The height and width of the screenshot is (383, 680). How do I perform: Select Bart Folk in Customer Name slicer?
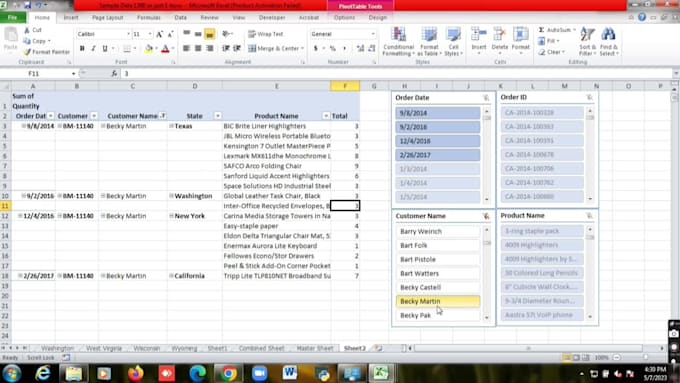click(438, 246)
